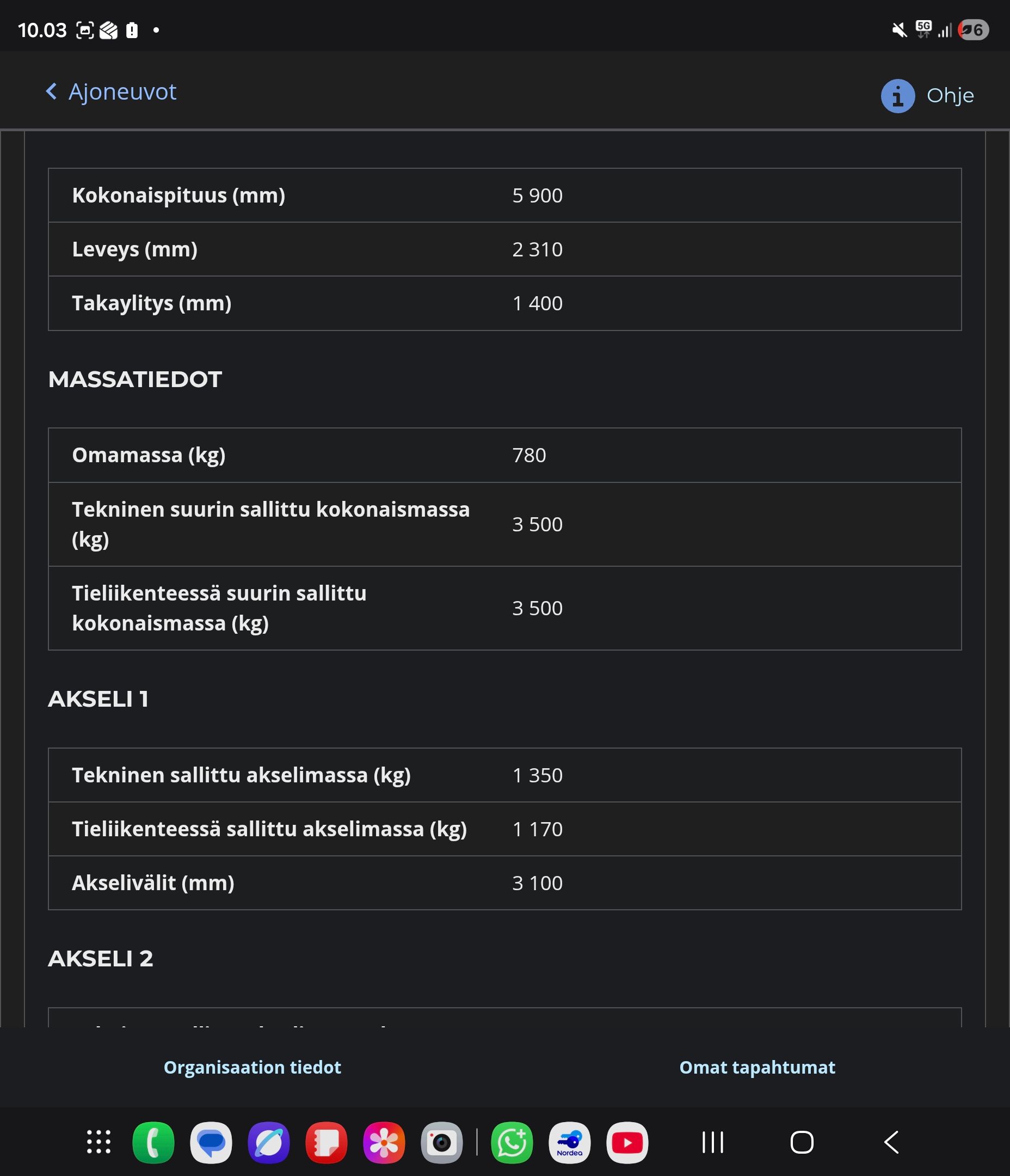The width and height of the screenshot is (1010, 1176).
Task: Select the Omamassa (kg) row
Action: (504, 455)
